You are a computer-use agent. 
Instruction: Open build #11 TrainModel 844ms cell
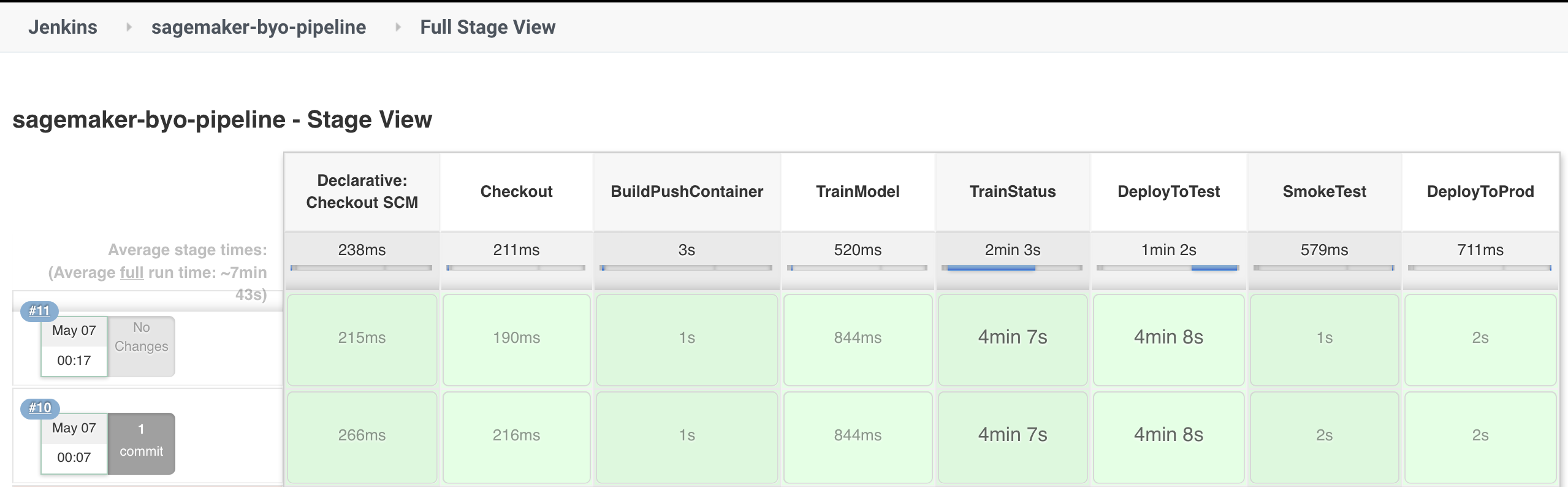click(858, 340)
